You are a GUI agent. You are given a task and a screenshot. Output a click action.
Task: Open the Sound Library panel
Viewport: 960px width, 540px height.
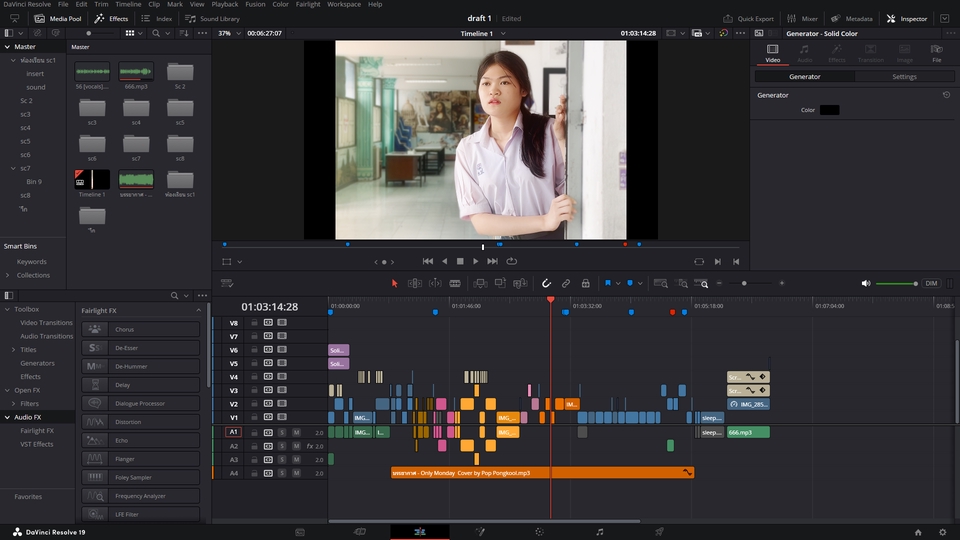tap(213, 18)
